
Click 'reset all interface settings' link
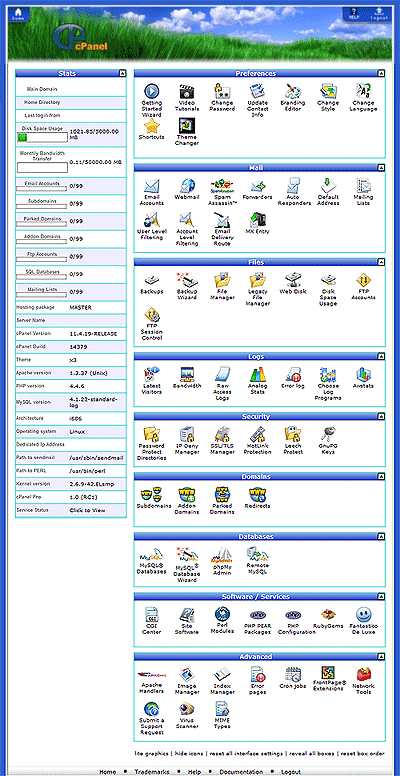(246, 753)
